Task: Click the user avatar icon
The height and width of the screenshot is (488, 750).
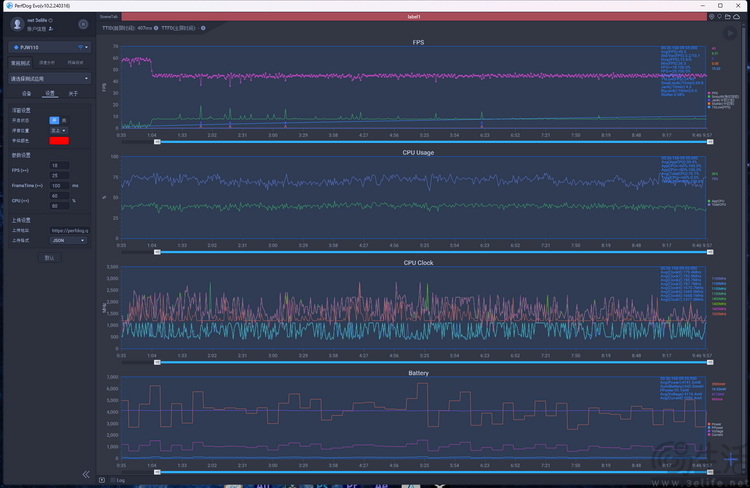Action: (17, 24)
